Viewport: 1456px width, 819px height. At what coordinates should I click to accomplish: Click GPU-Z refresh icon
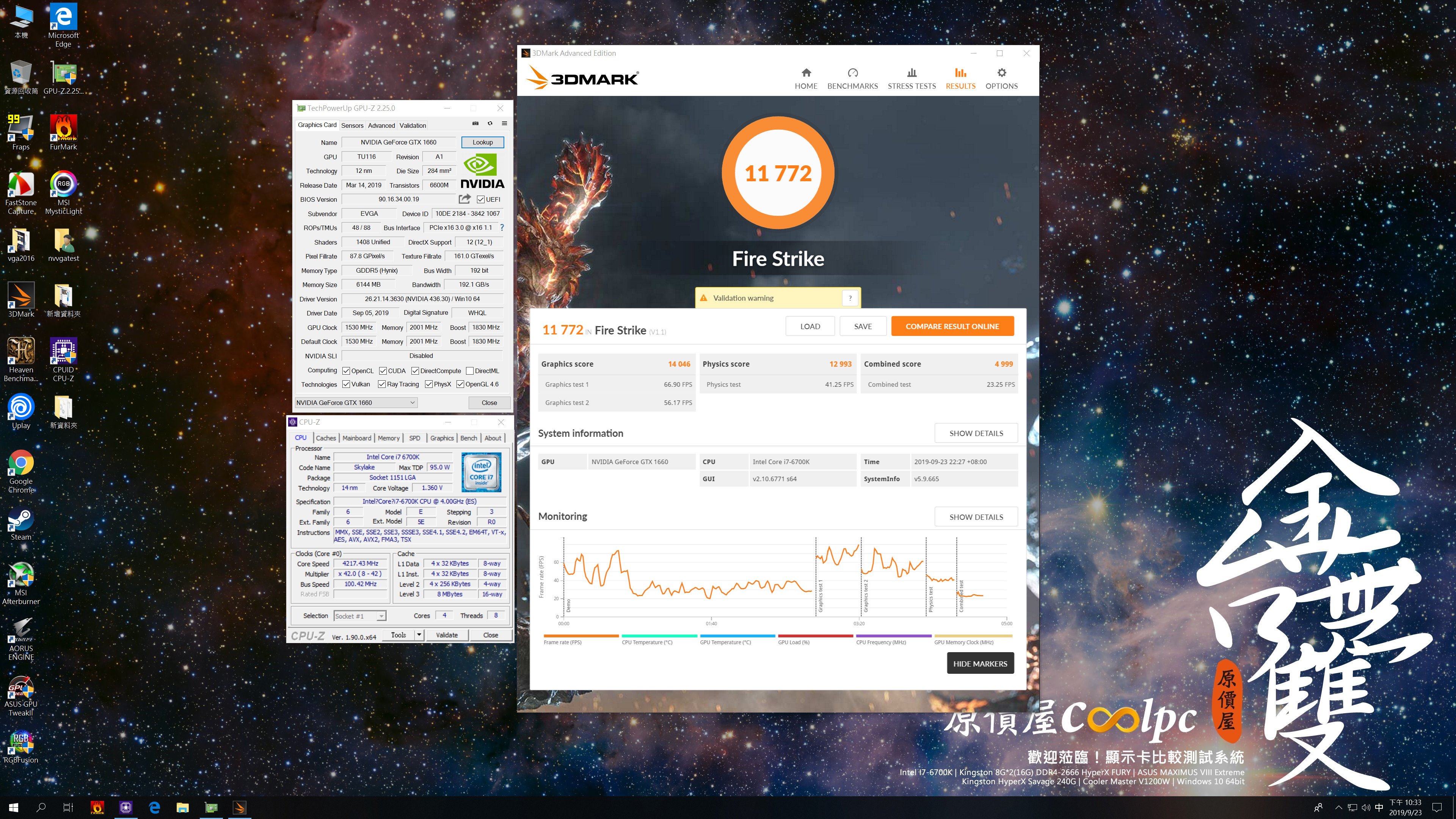coord(490,123)
